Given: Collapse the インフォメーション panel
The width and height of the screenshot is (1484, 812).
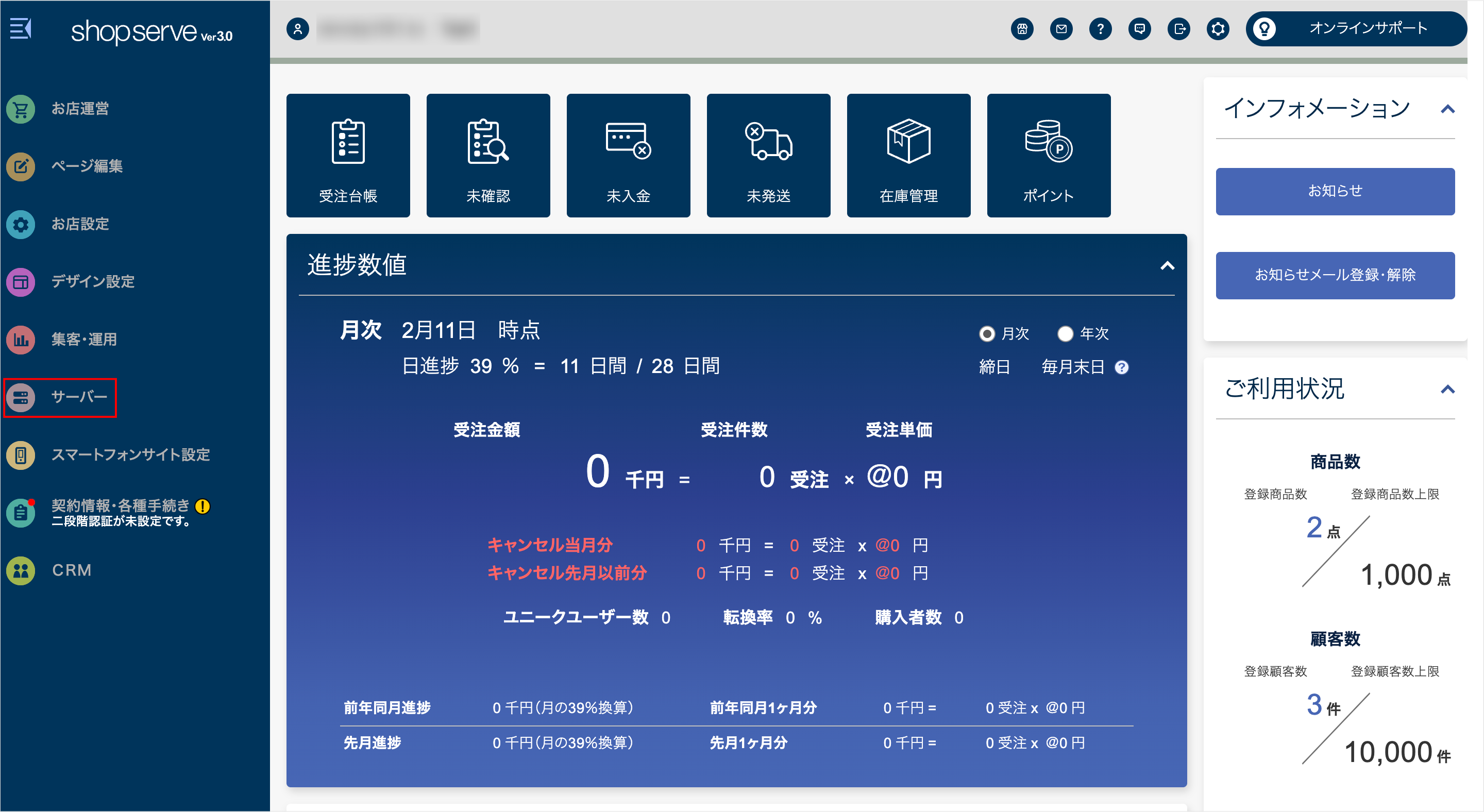Looking at the screenshot, I should tap(1447, 109).
